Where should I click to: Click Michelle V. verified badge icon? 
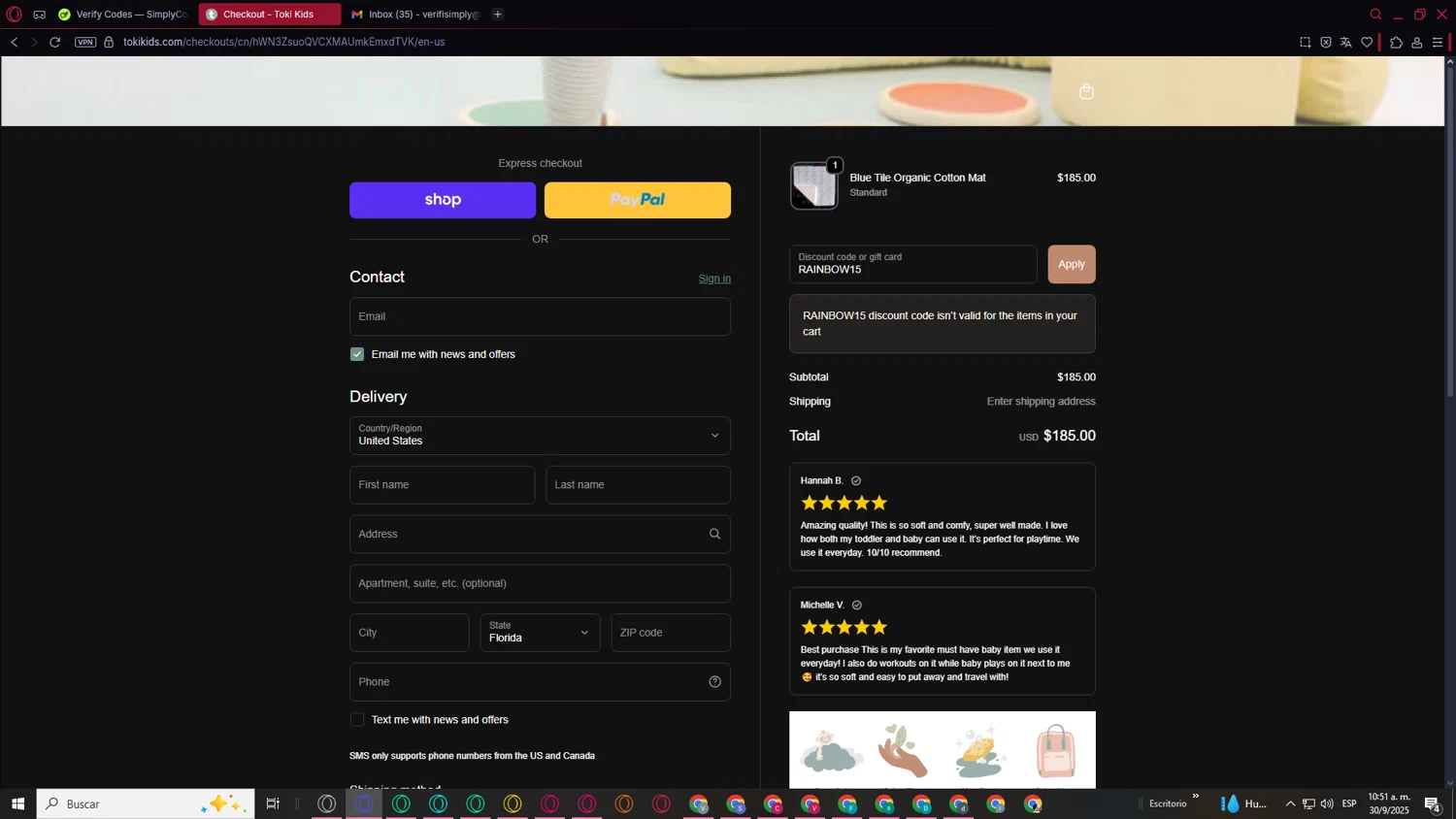point(857,606)
